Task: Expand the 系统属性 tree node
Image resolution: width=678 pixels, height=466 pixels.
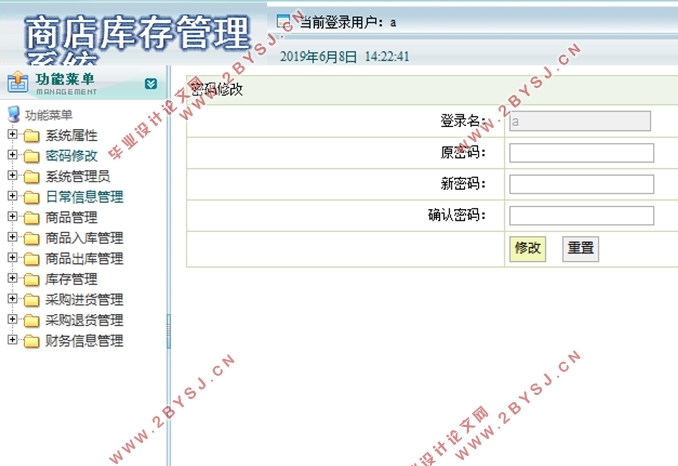Action: (x=13, y=134)
